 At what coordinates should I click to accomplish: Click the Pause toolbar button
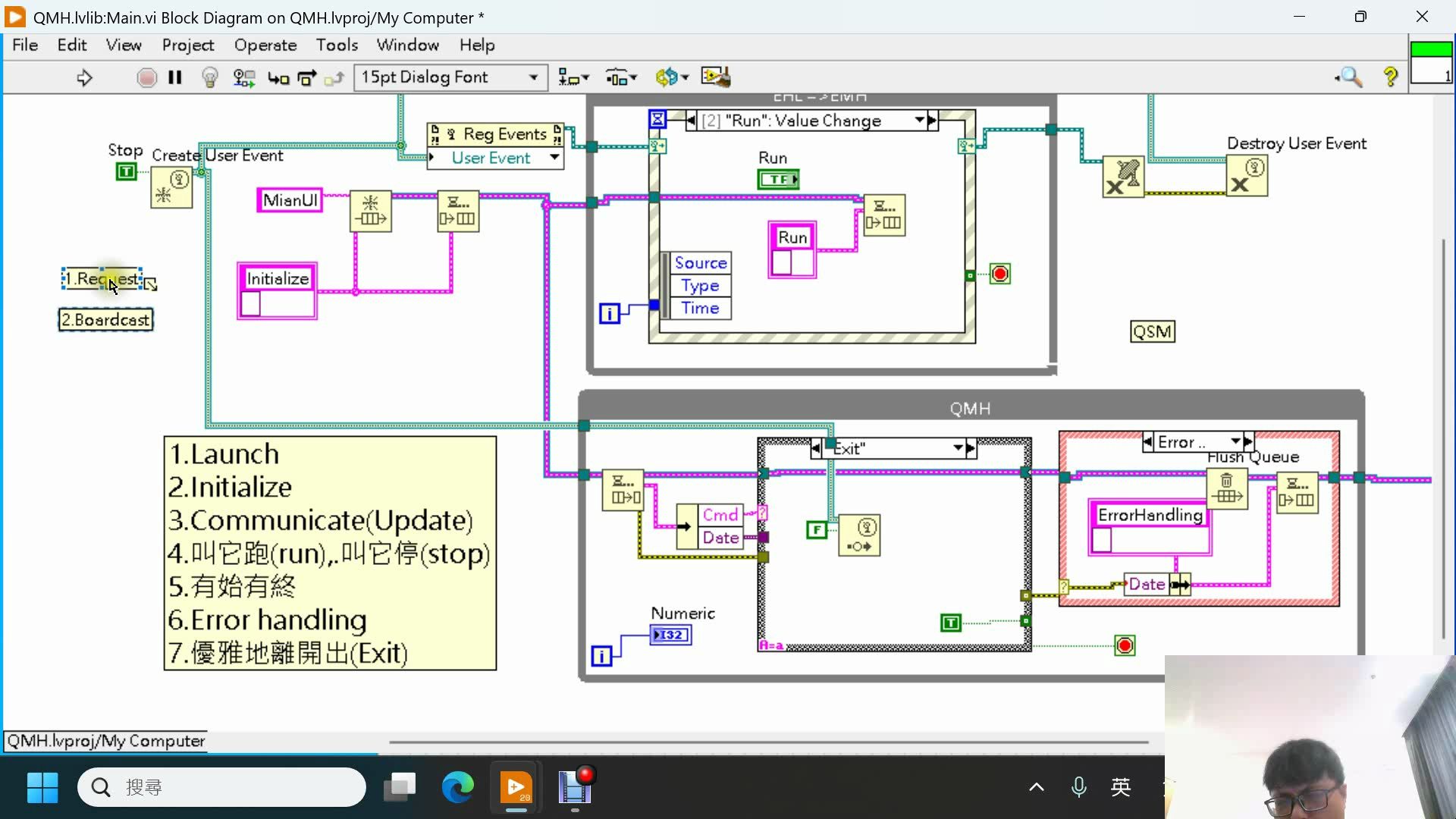click(175, 77)
